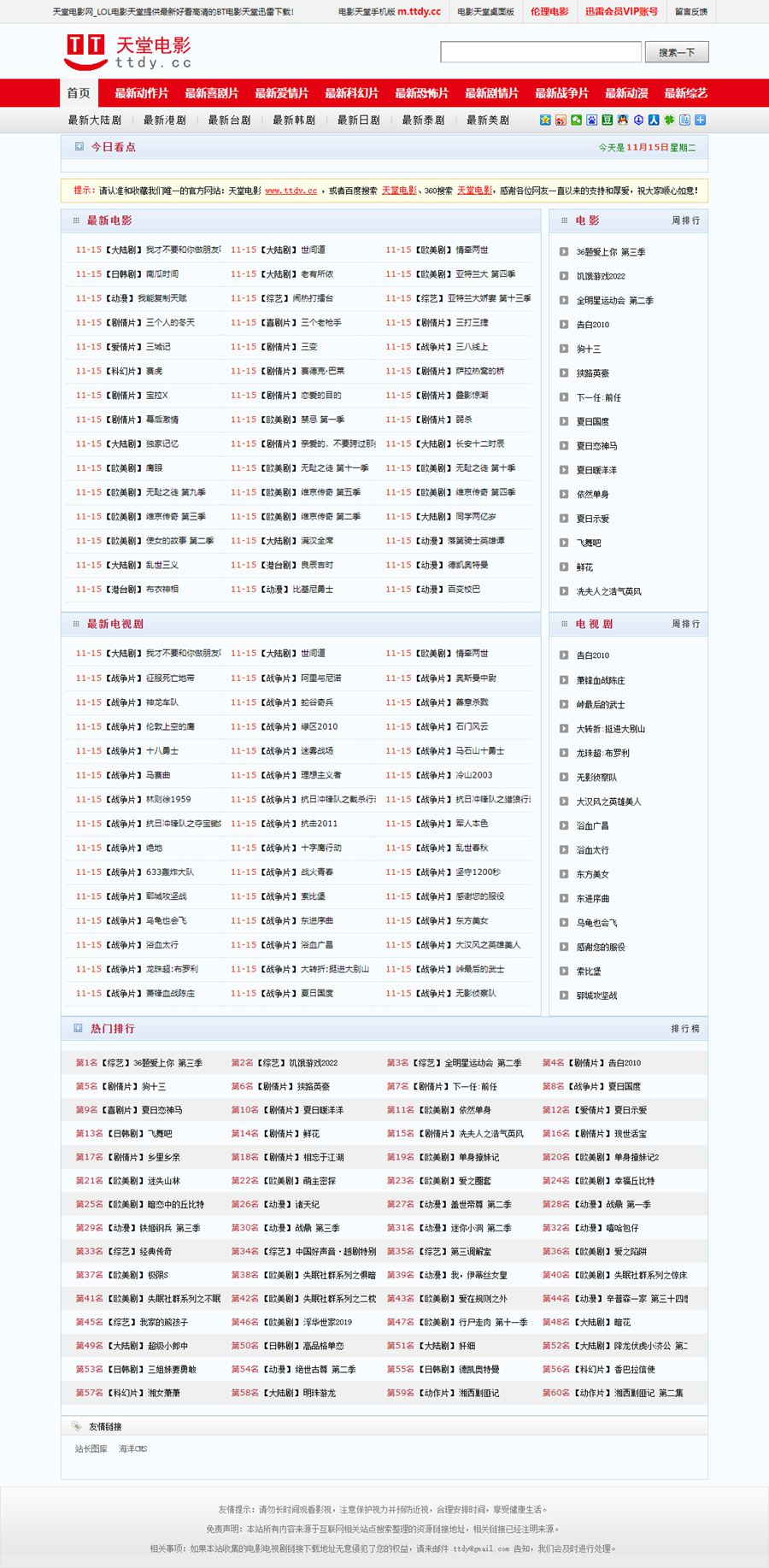
Task: Open more share options plus icon
Action: tap(700, 120)
